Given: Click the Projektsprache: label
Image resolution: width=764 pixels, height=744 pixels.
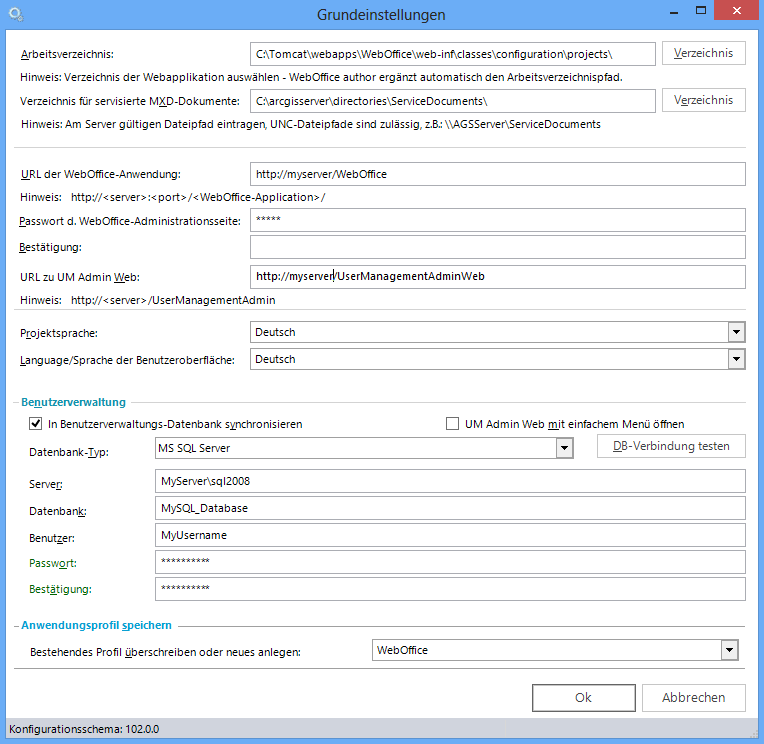Looking at the screenshot, I should 59,333.
